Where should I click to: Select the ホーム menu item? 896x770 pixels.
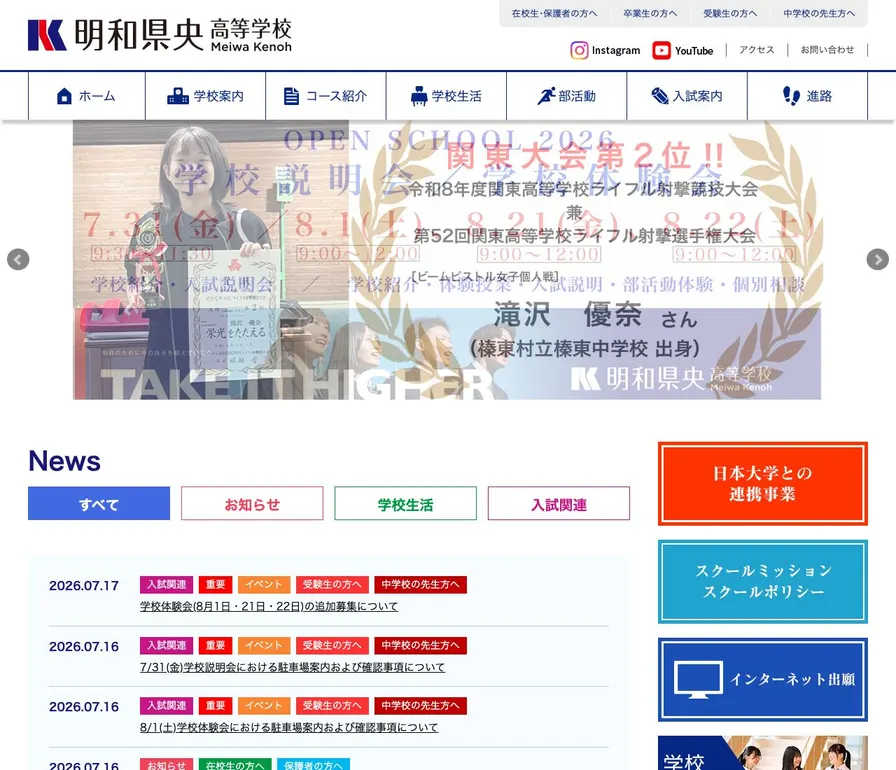pyautogui.click(x=87, y=96)
